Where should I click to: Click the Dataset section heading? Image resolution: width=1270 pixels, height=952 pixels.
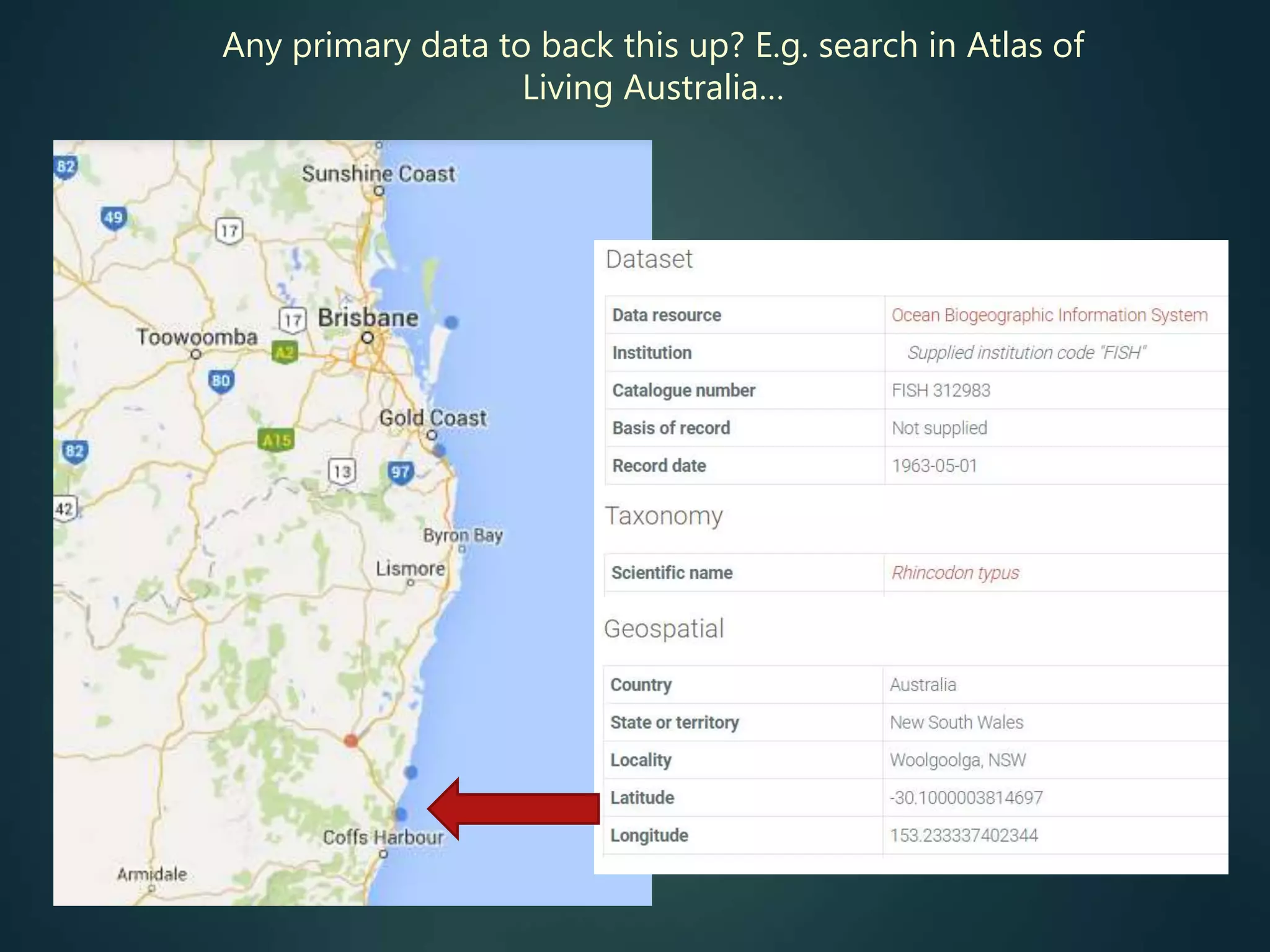pyautogui.click(x=649, y=259)
